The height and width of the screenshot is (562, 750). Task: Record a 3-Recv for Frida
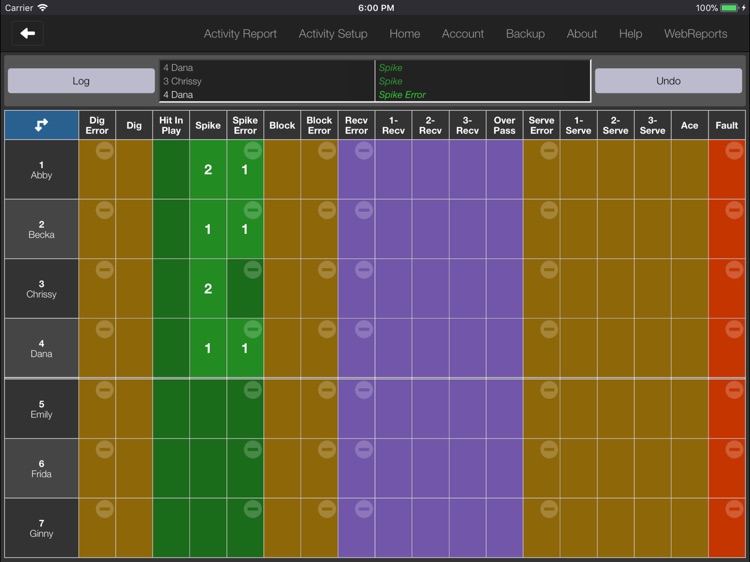pos(467,468)
